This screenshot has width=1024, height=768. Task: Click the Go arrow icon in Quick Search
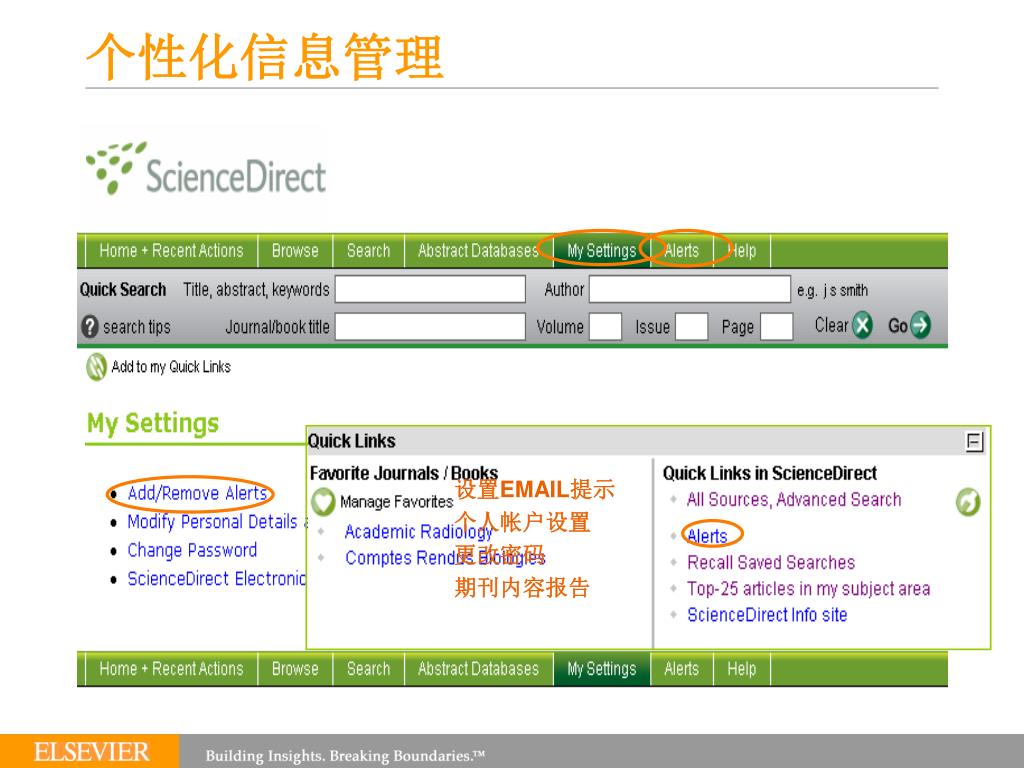click(x=921, y=325)
